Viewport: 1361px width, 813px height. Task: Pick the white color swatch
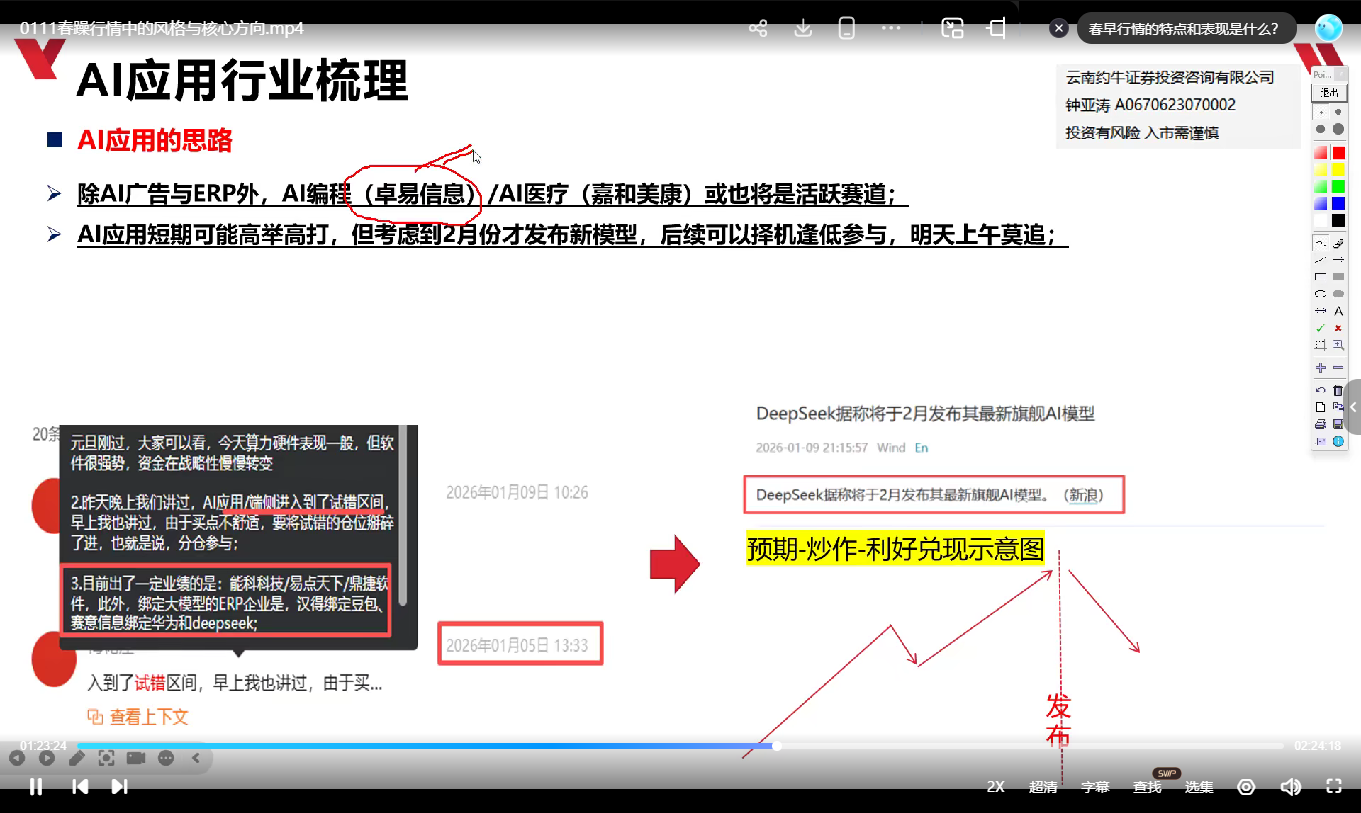click(x=1321, y=221)
